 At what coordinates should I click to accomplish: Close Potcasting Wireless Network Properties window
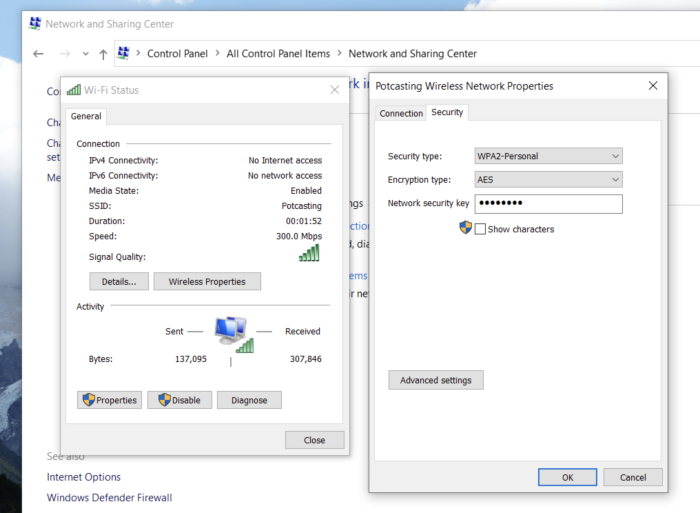(653, 85)
